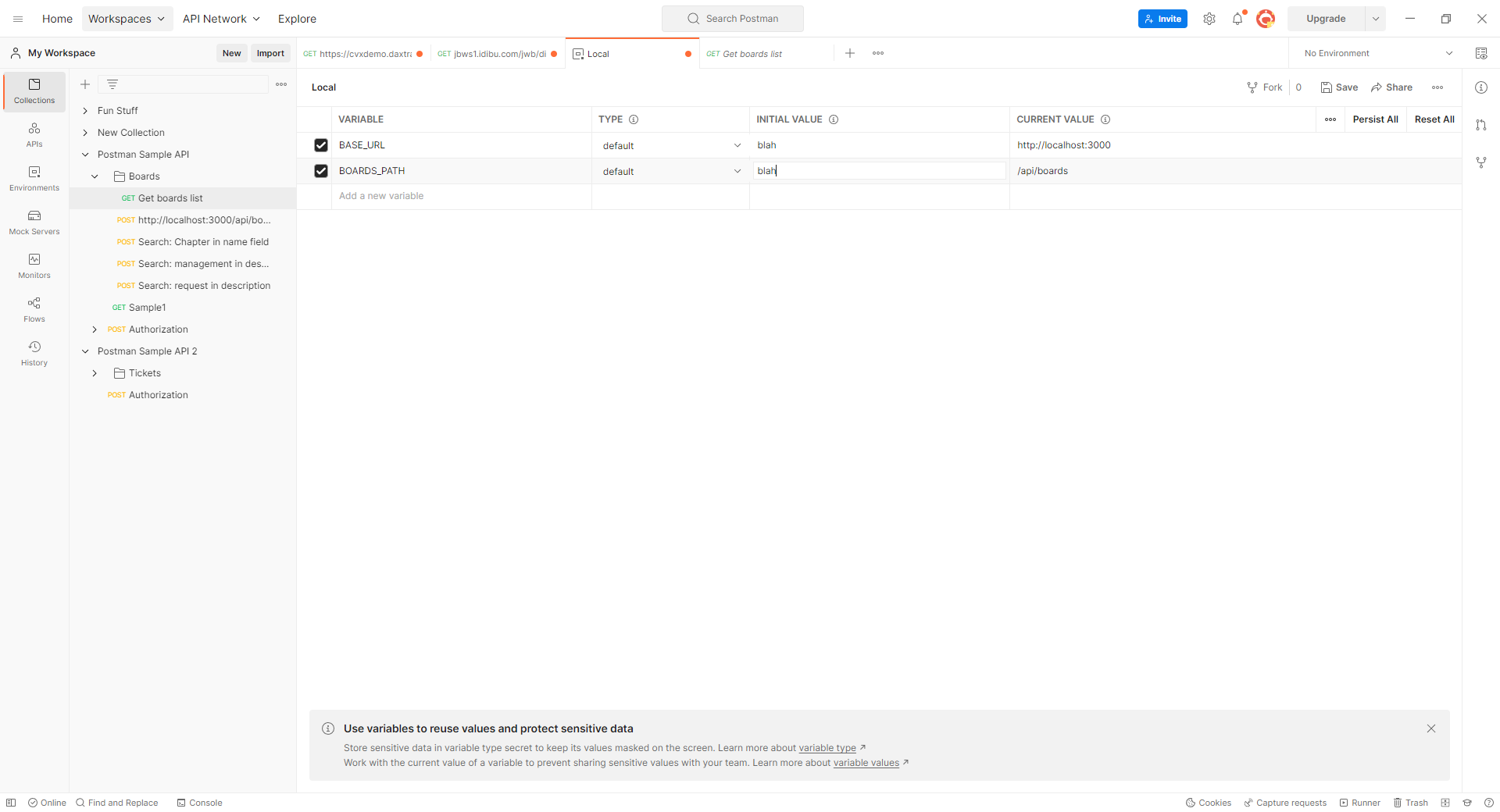Open the help question icon in status bar
This screenshot has height=812, width=1500.
1489,803
